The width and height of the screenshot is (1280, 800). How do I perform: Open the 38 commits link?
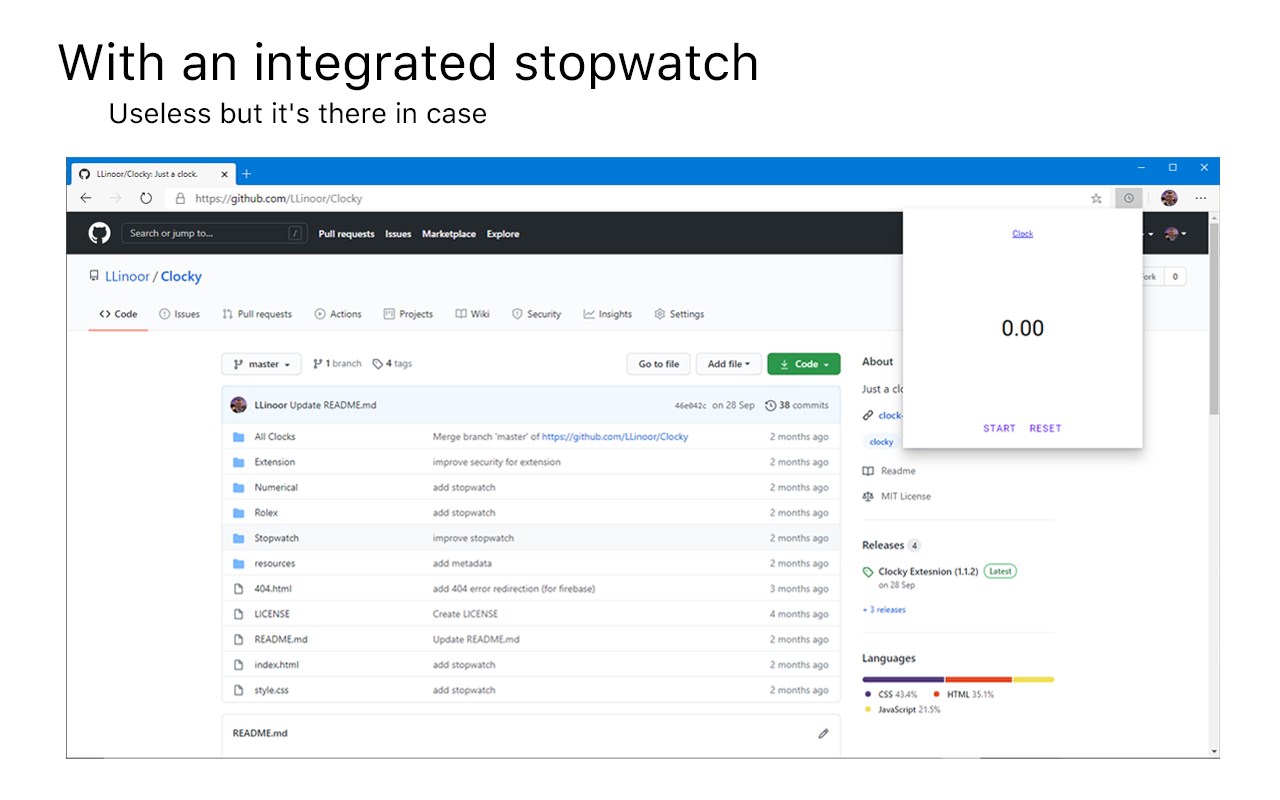click(x=797, y=405)
